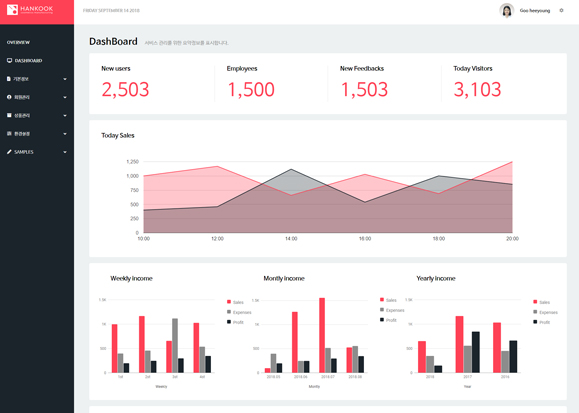Image resolution: width=579 pixels, height=413 pixels.
Task: Click the 2017 x-axis label in Yearly Income
Action: pos(467,377)
